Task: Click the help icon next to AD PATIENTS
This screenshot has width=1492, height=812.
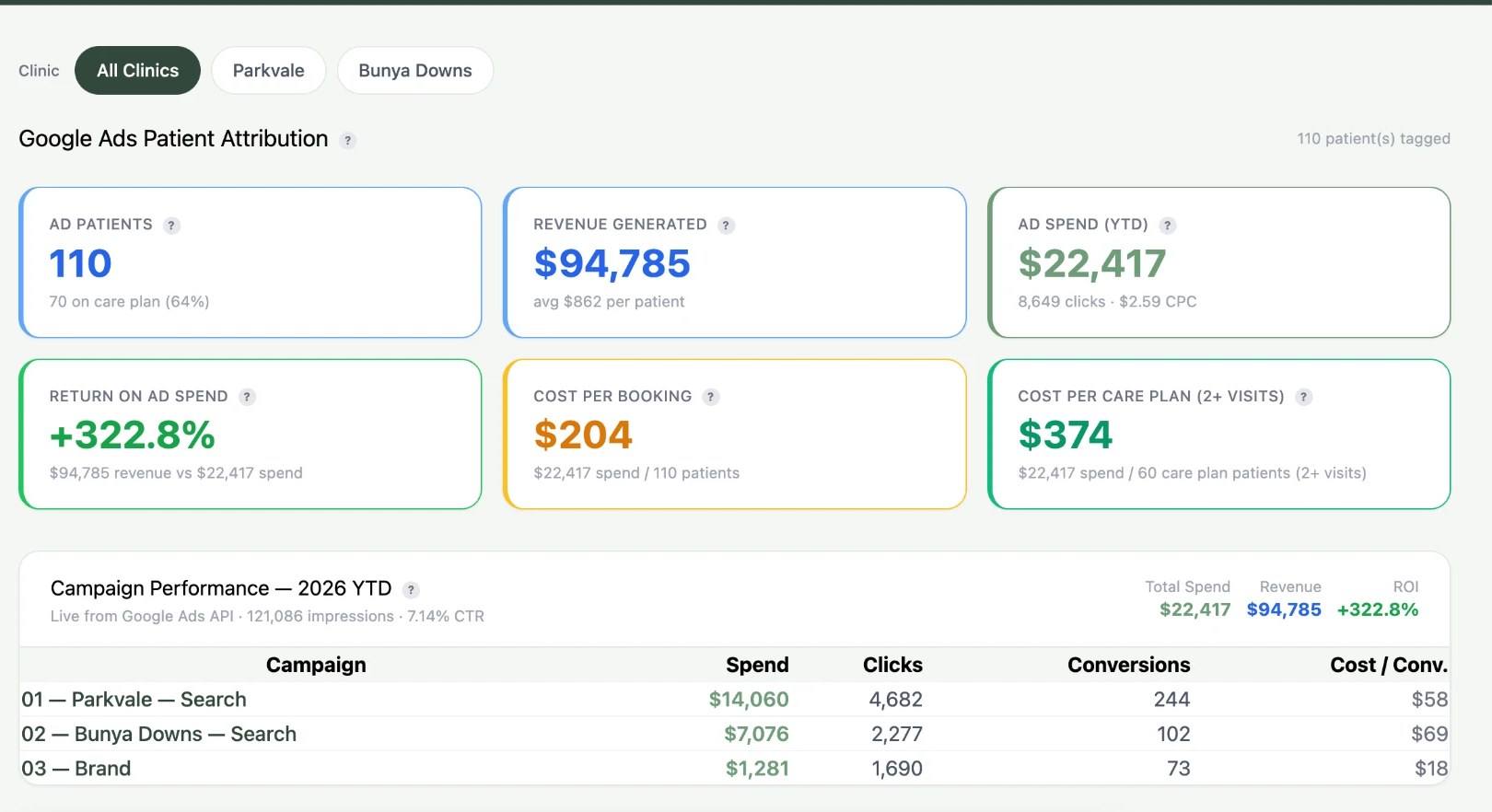Action: point(171,226)
